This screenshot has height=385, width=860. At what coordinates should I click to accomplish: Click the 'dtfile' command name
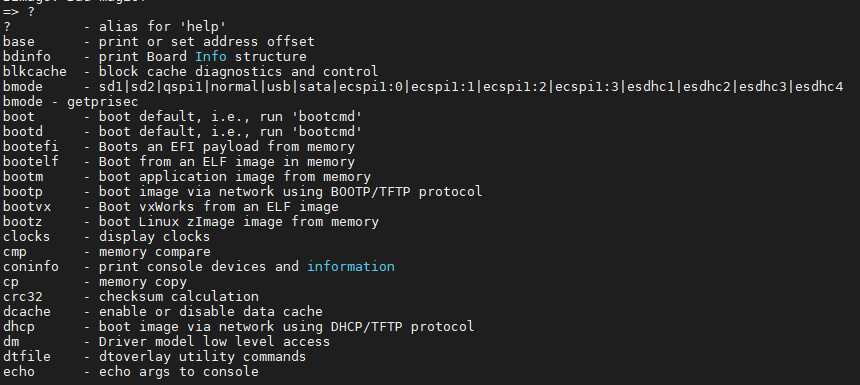point(27,356)
